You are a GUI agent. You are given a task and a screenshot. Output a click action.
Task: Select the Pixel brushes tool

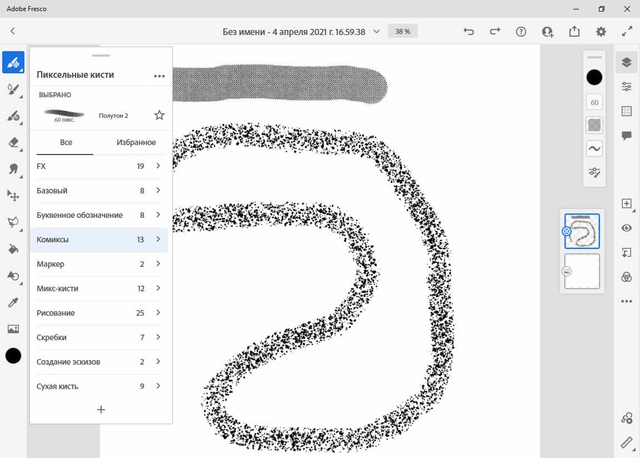tap(13, 62)
